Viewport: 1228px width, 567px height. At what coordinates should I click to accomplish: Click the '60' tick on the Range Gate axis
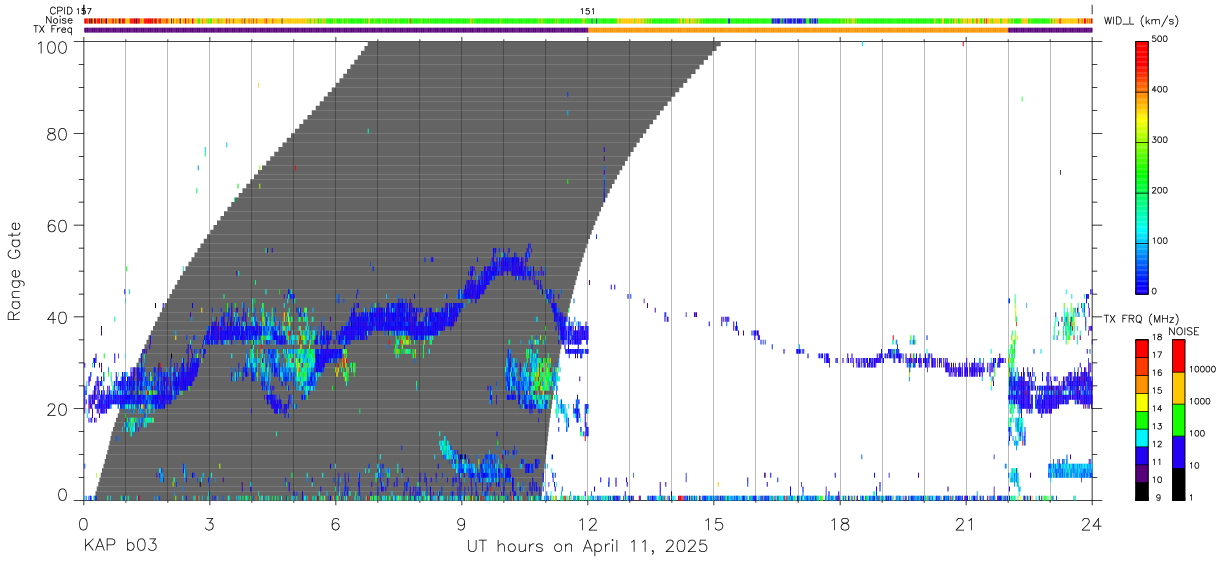click(x=58, y=225)
